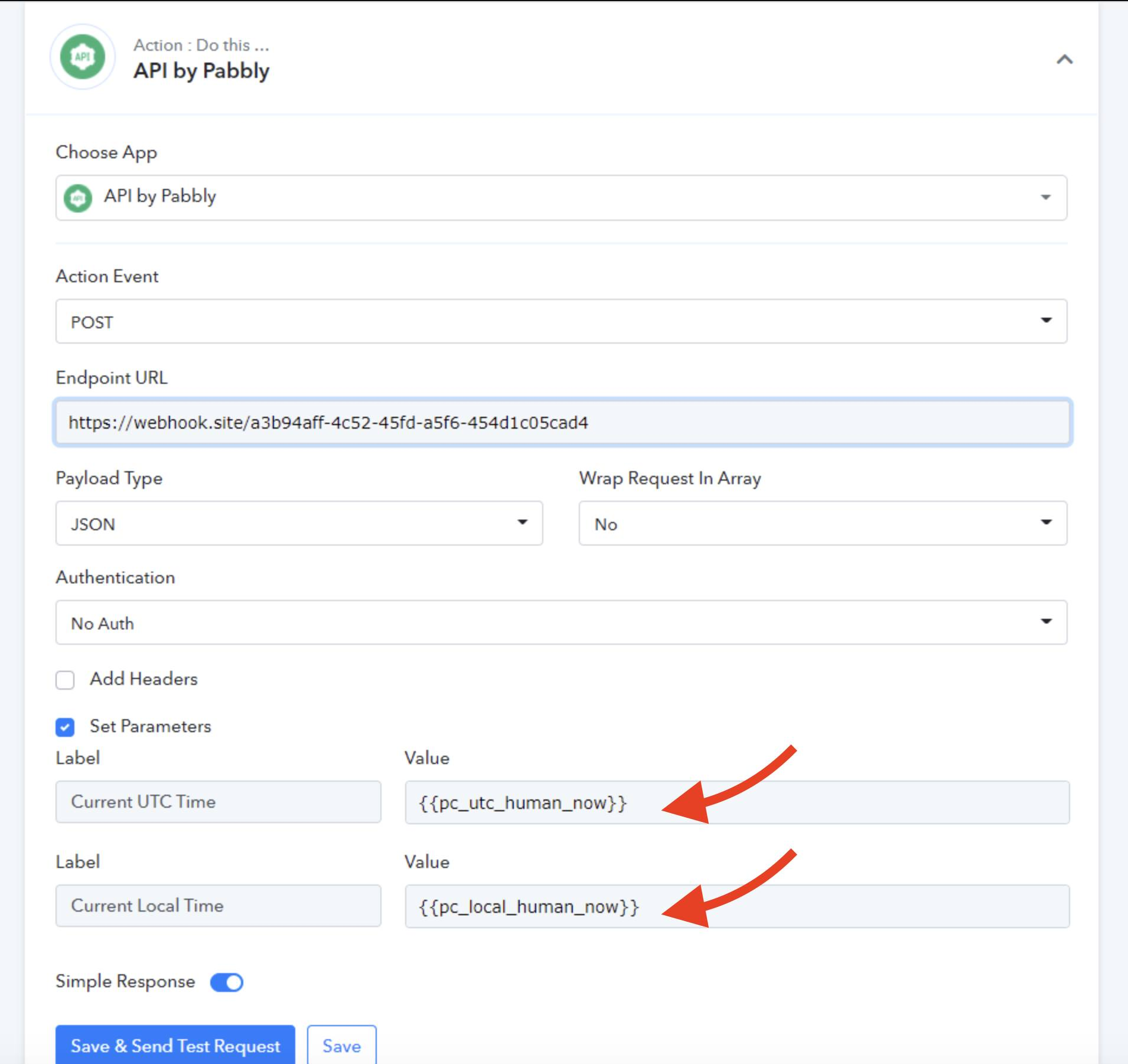Enable the Add Headers checkbox
The width and height of the screenshot is (1128, 1064).
pos(65,680)
